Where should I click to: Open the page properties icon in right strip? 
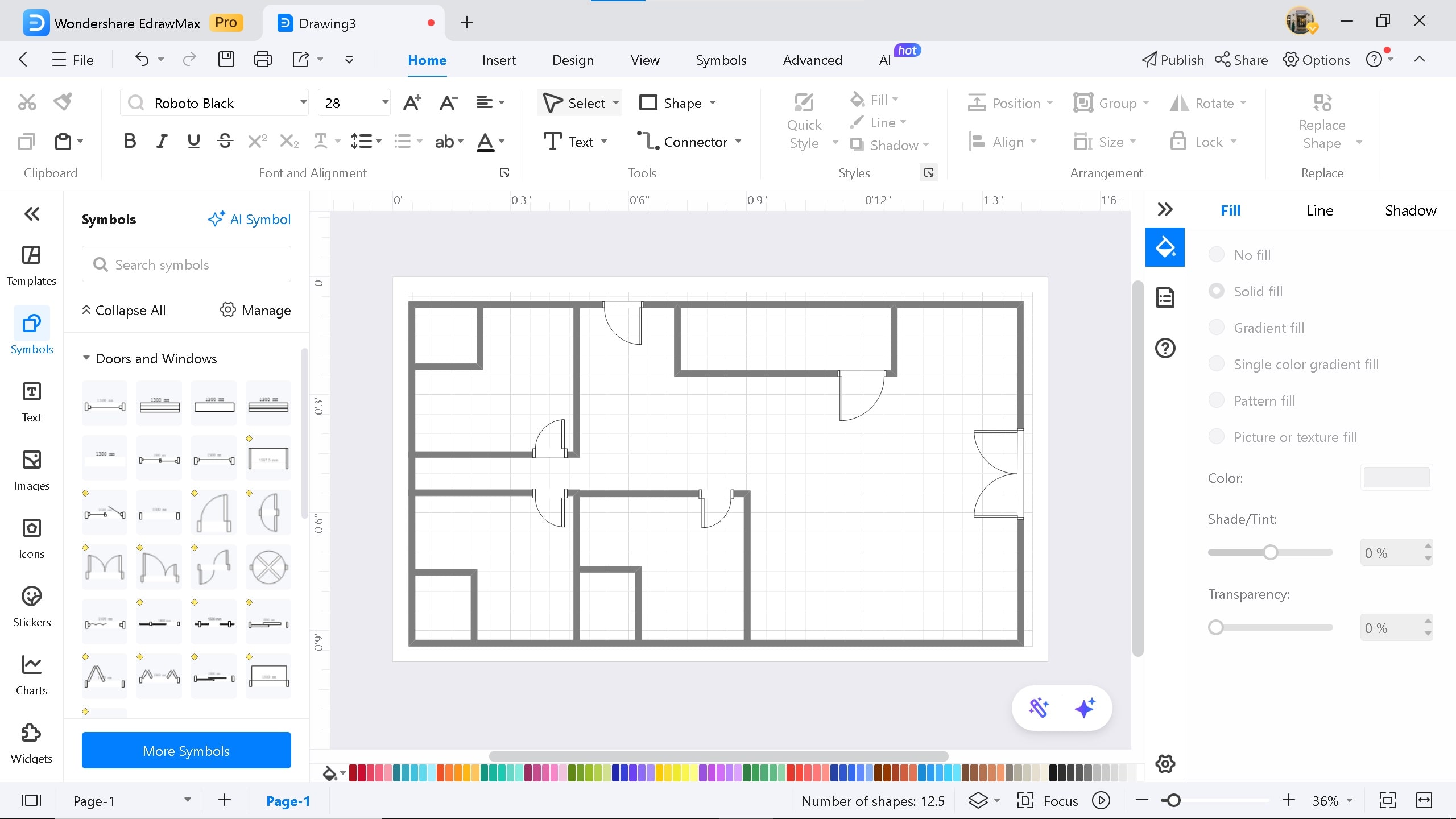coord(1165,297)
